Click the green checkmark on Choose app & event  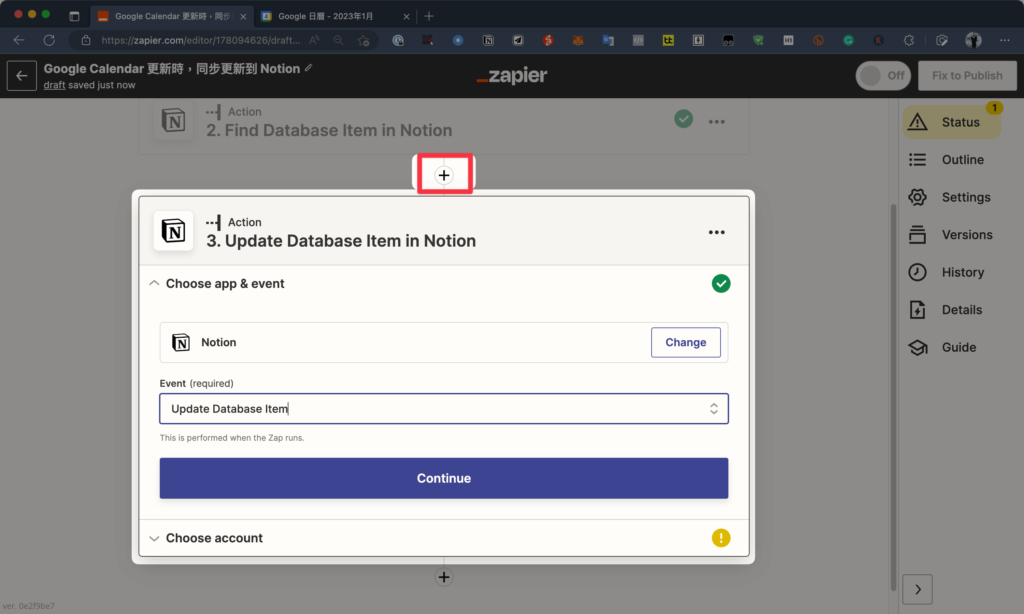pos(721,283)
